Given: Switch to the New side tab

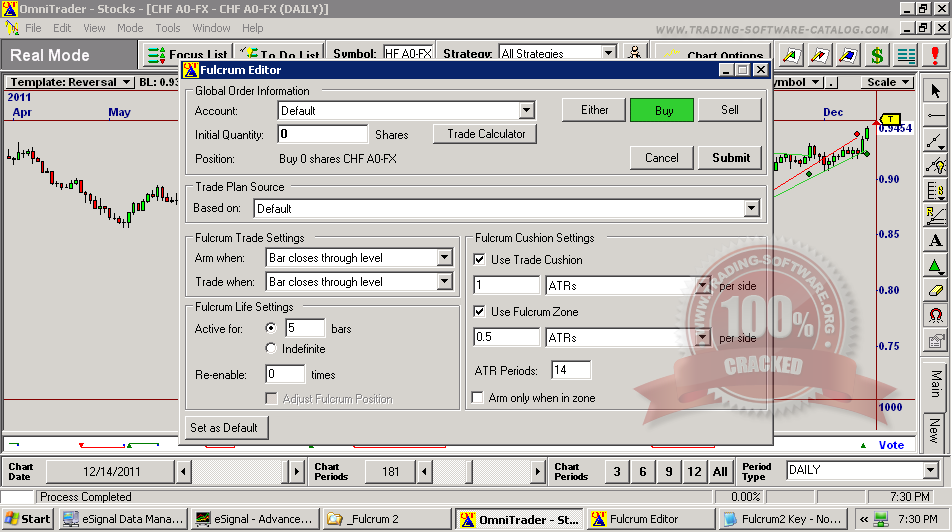Looking at the screenshot, I should (x=934, y=430).
